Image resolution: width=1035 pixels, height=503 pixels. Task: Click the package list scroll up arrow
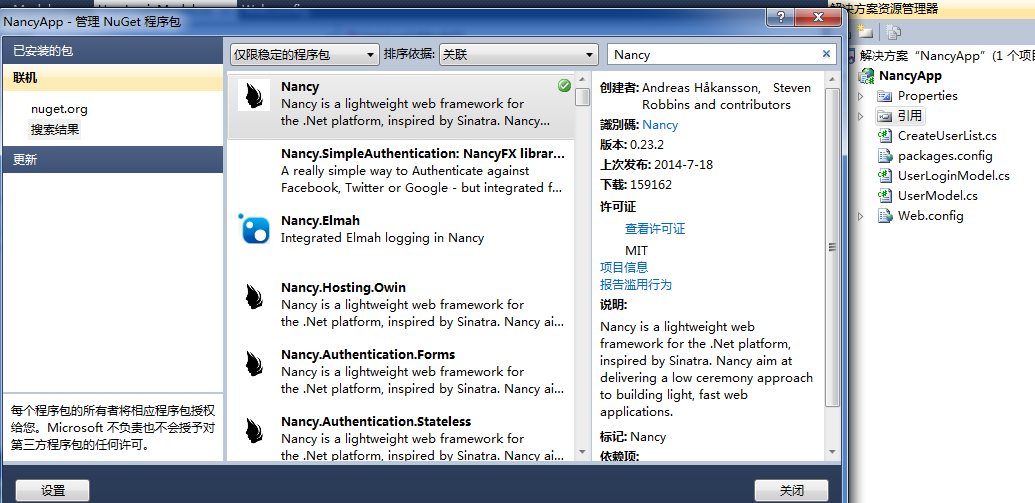(x=582, y=81)
